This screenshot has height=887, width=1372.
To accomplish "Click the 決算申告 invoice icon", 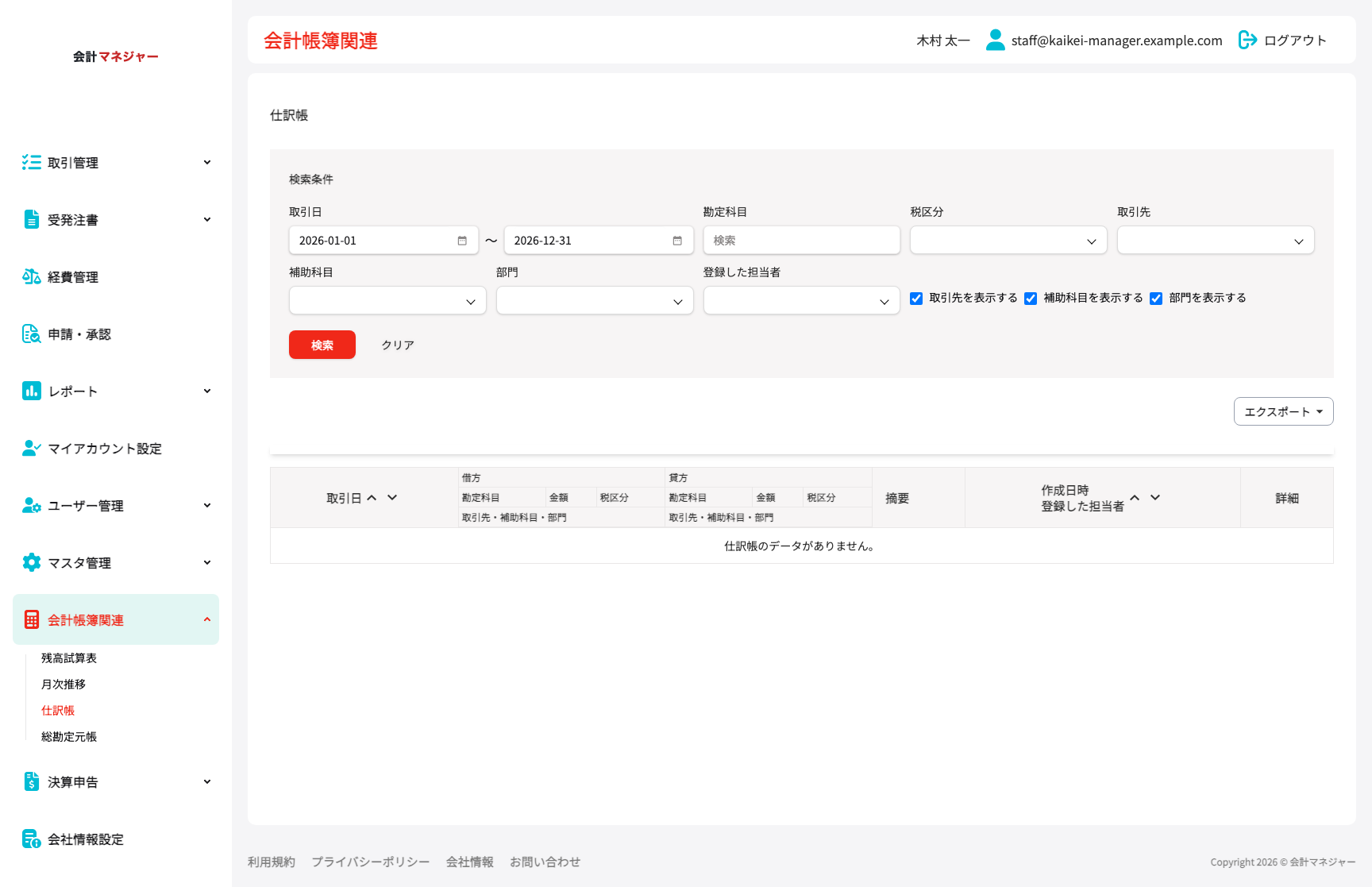I will click(x=32, y=782).
